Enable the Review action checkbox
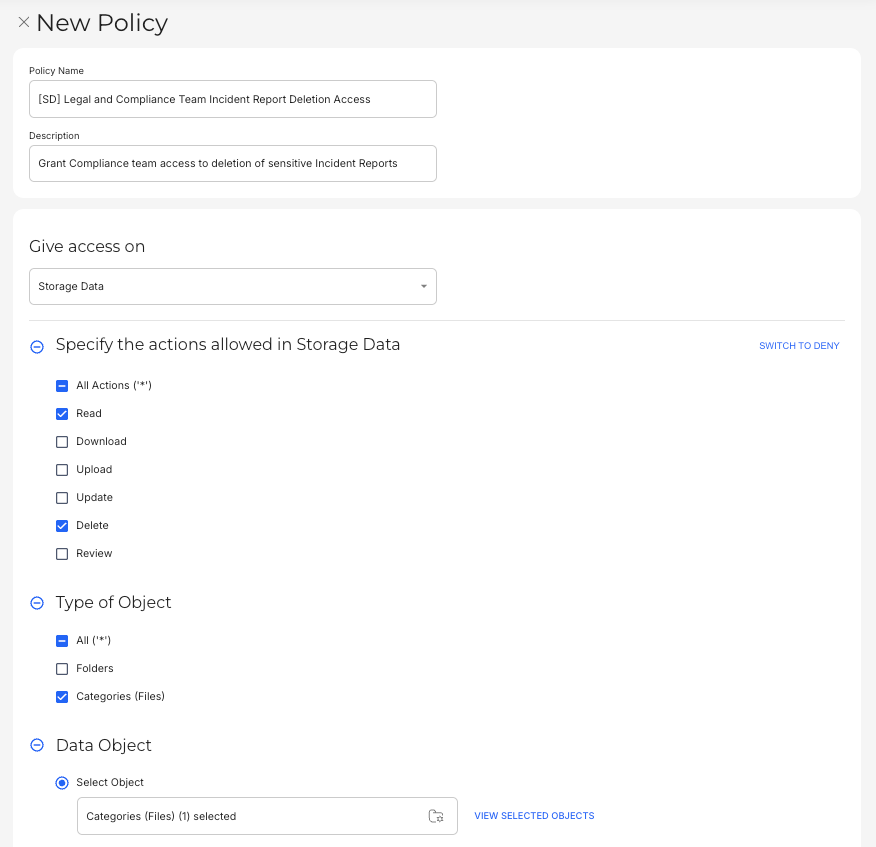The width and height of the screenshot is (876, 847). pos(62,553)
